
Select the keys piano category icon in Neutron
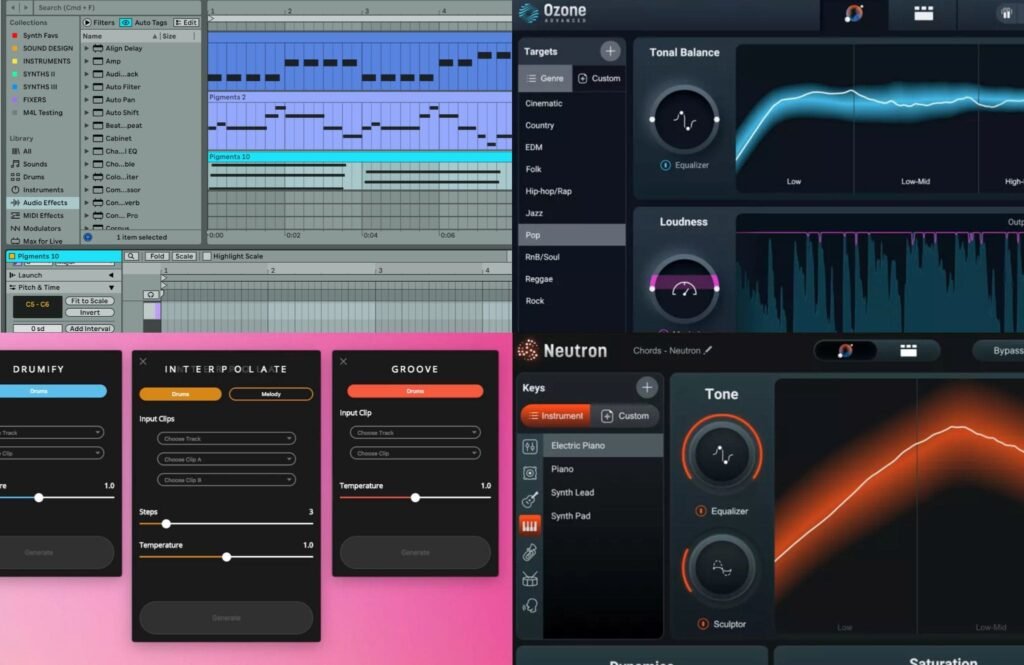click(x=530, y=526)
